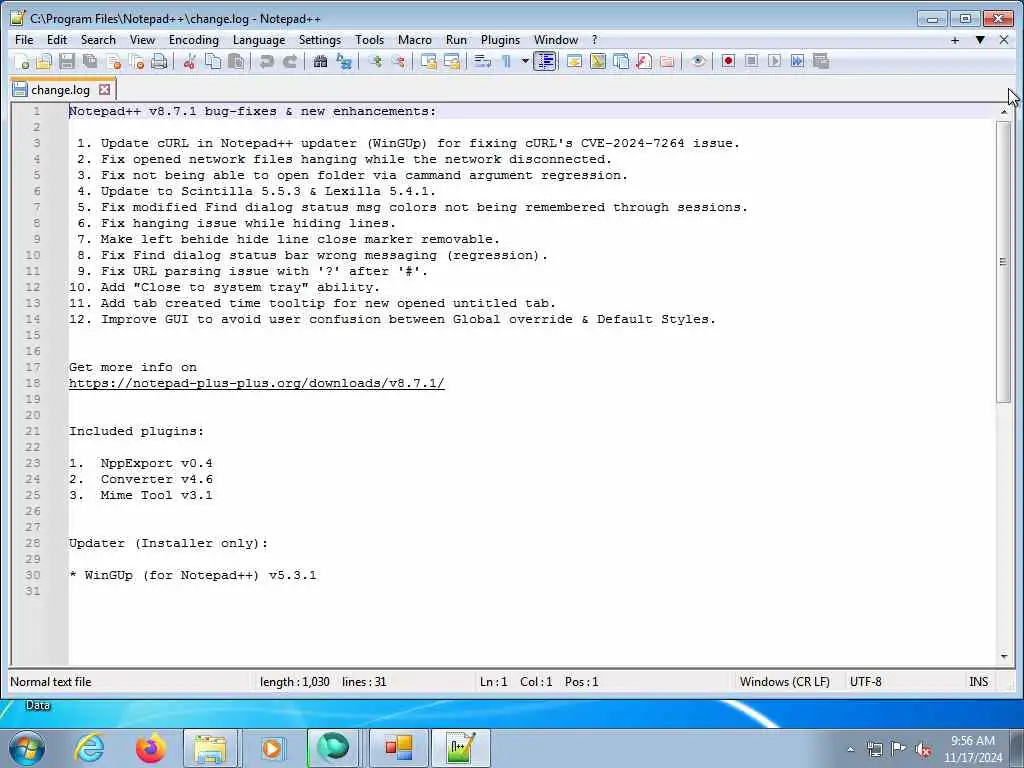Viewport: 1024px width, 768px height.
Task: Click Windows (CR LF) in the status bar
Action: (784, 682)
